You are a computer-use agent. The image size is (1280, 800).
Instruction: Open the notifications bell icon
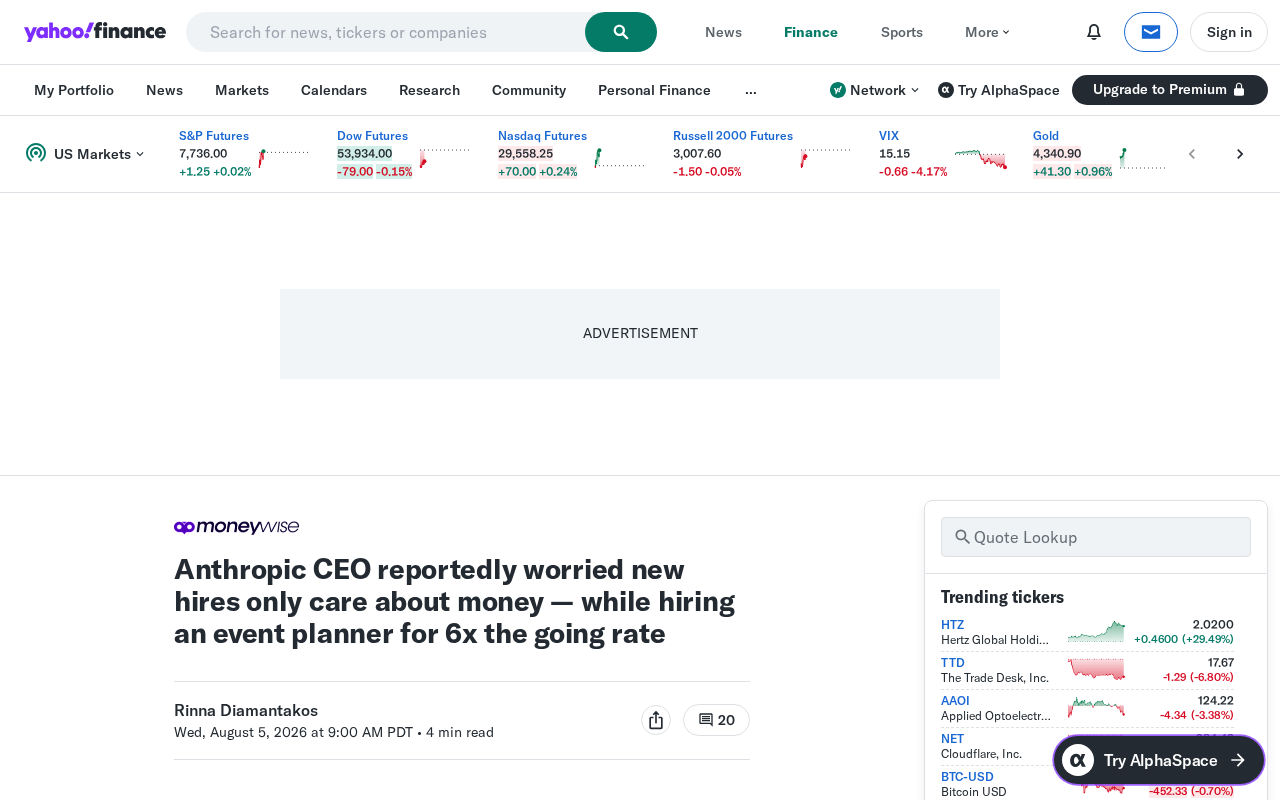point(1094,32)
